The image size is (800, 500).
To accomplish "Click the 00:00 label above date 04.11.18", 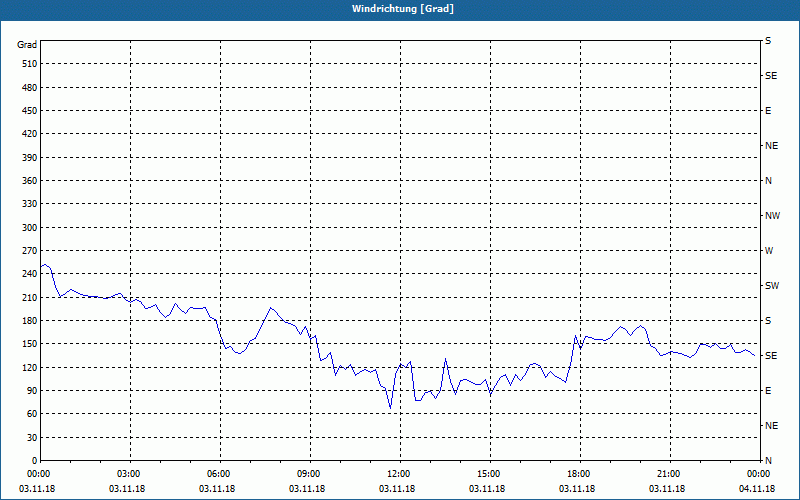I will click(759, 474).
